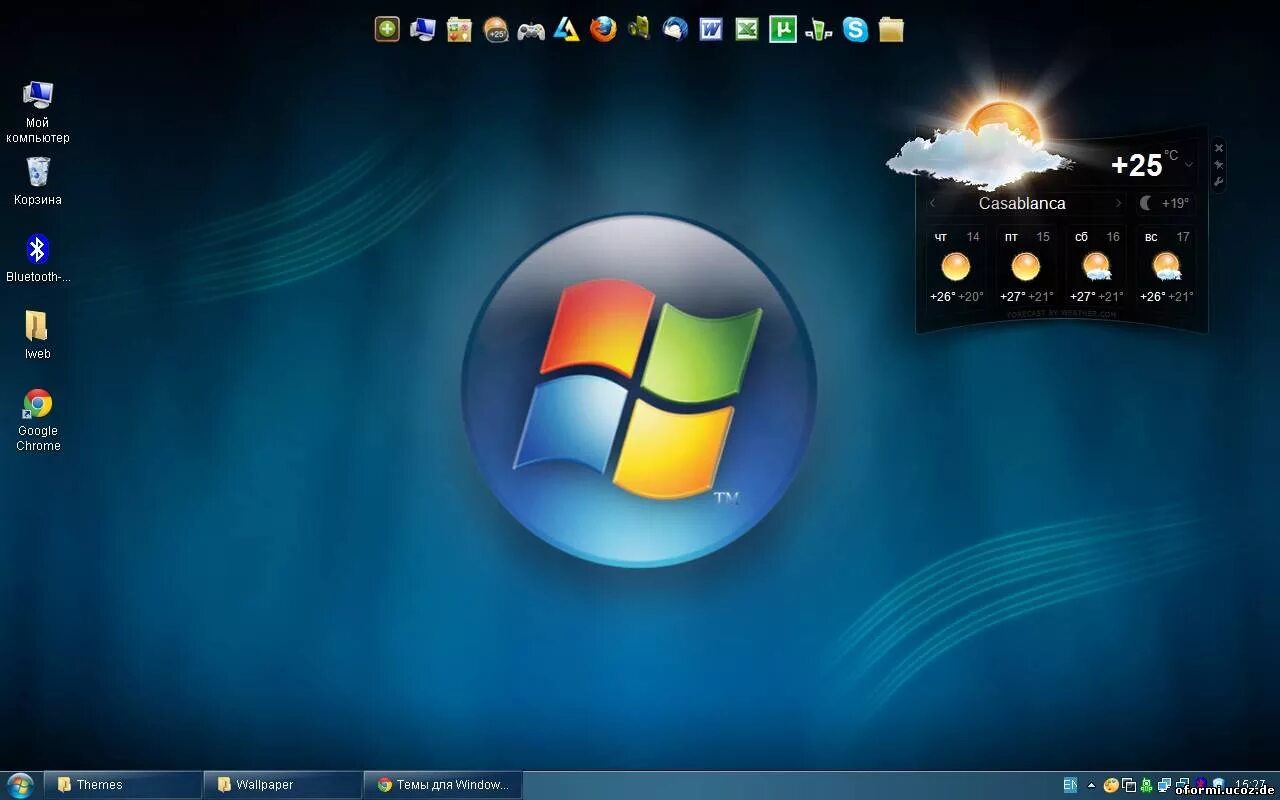Select the пт 15 forecast day
This screenshot has width=1280, height=800.
tap(1026, 268)
